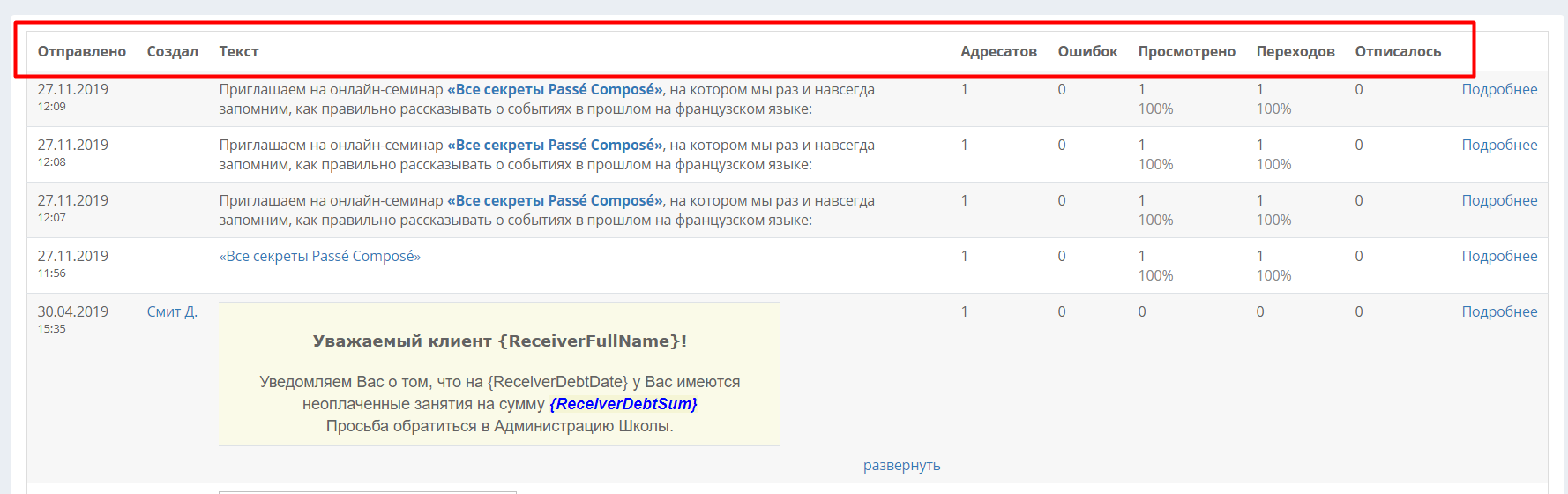Select the date 27.11.2019 at 12:07
The height and width of the screenshot is (494, 1568).
[73, 200]
